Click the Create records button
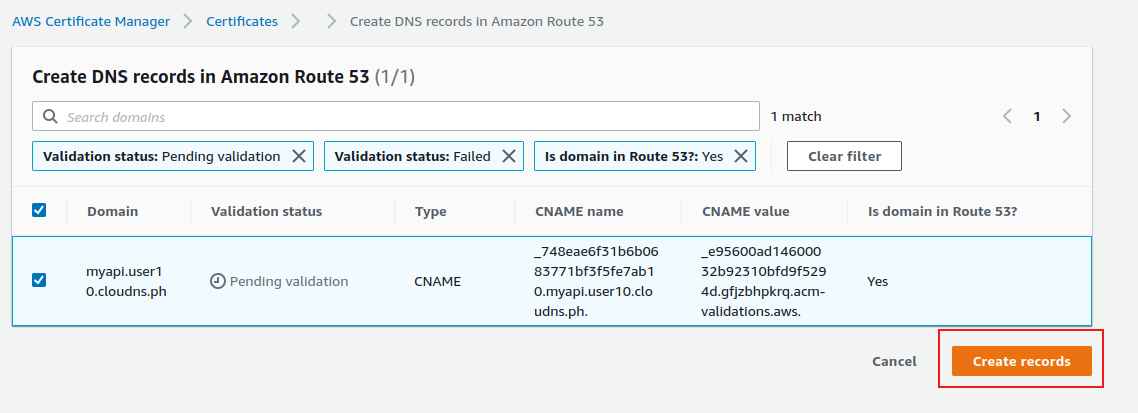1138x413 pixels. coord(1021,361)
